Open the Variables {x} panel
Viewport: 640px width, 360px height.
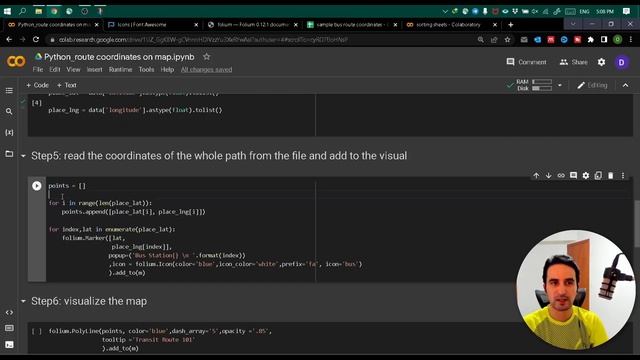tap(9, 132)
